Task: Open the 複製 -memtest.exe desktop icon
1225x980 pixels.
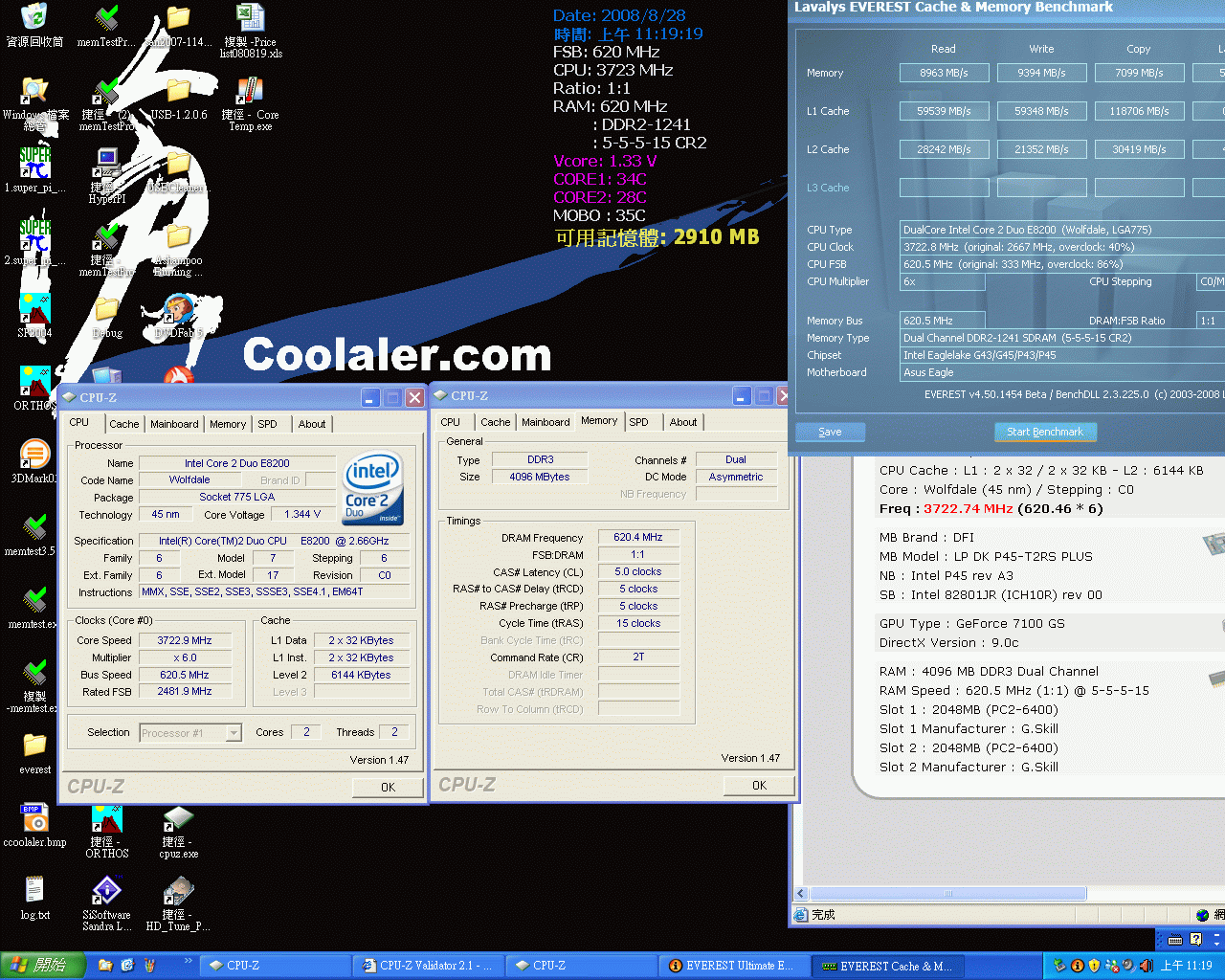Action: (34, 672)
